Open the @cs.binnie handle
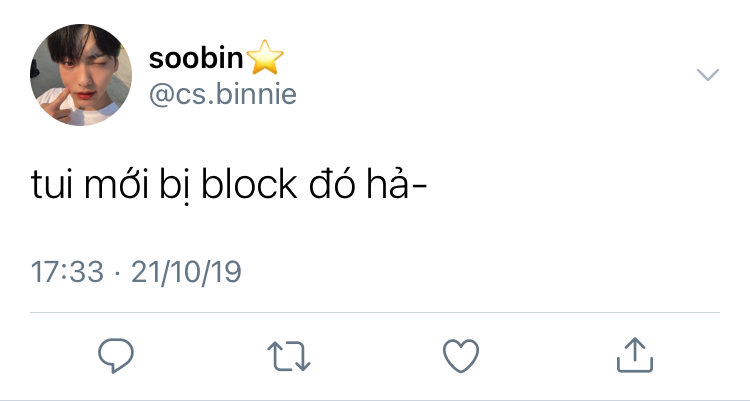750x401 pixels. (x=222, y=93)
